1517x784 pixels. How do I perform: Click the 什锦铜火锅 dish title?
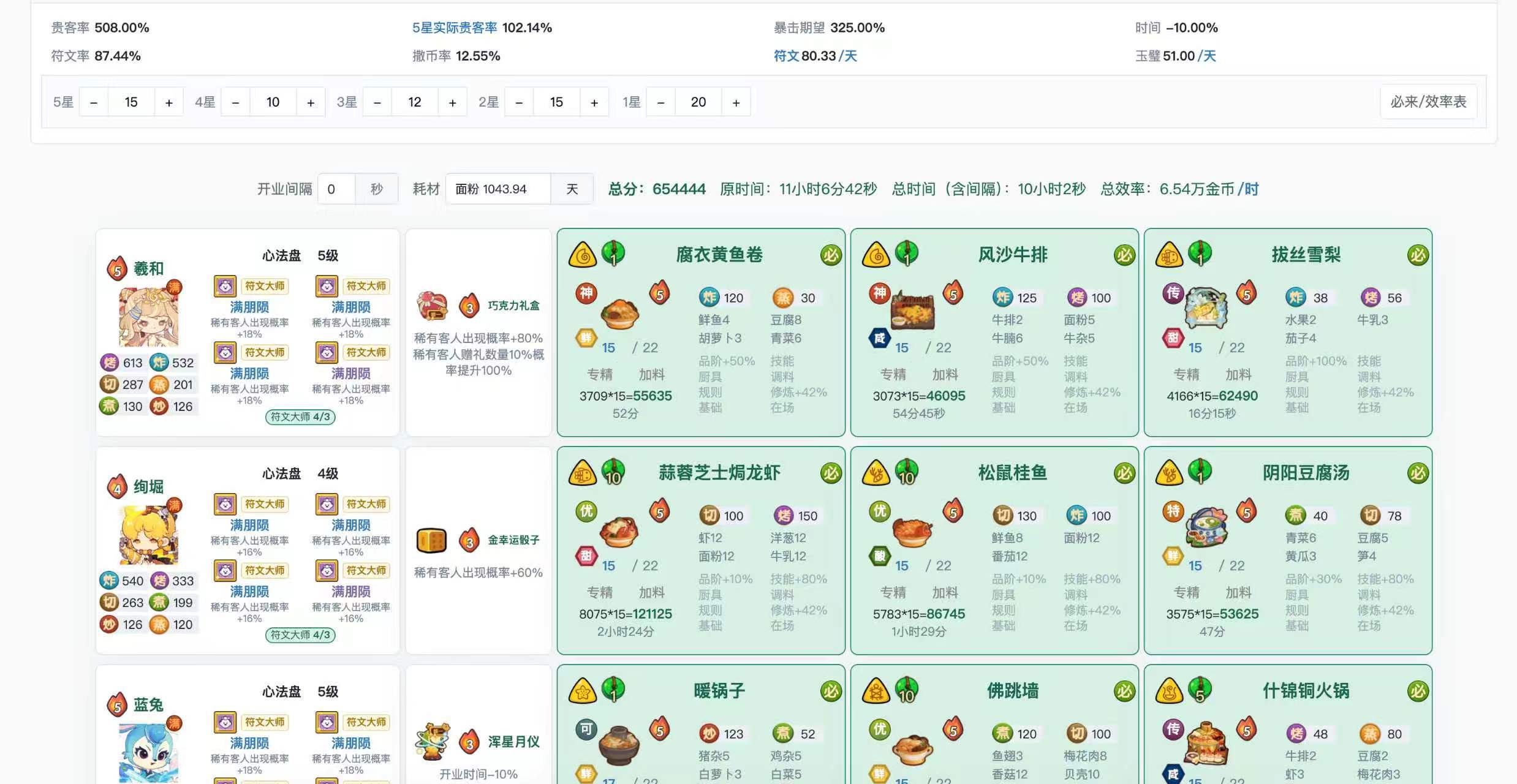[1306, 691]
